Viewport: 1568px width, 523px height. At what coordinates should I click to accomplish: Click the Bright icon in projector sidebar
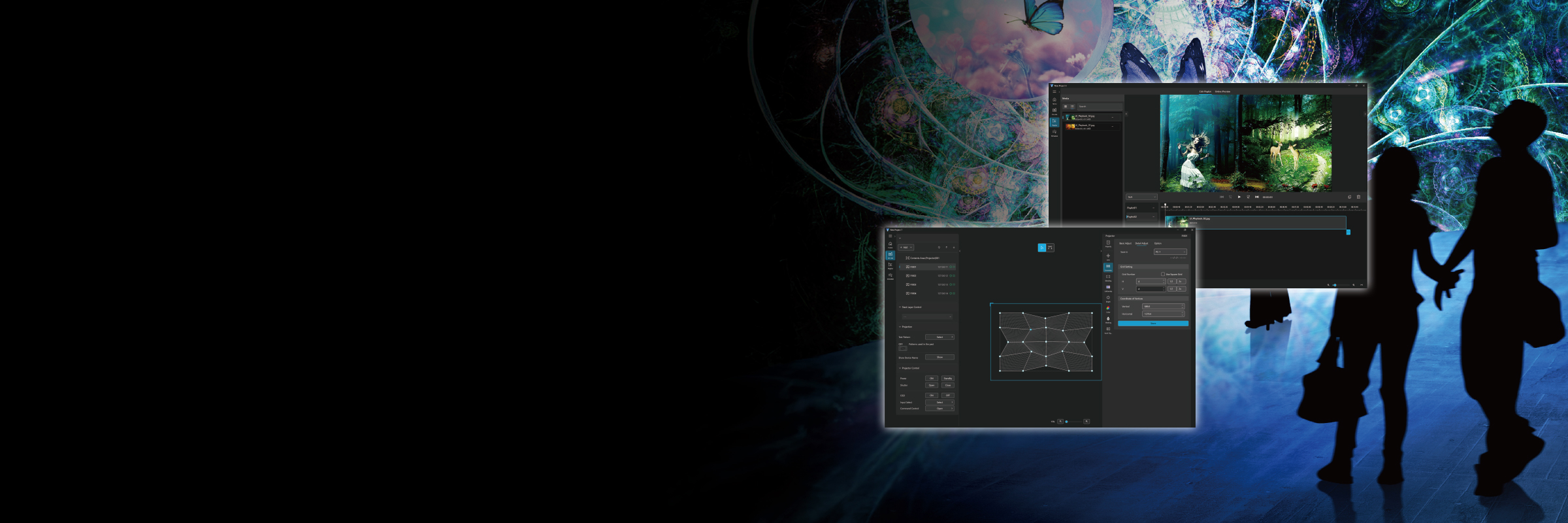[1108, 298]
